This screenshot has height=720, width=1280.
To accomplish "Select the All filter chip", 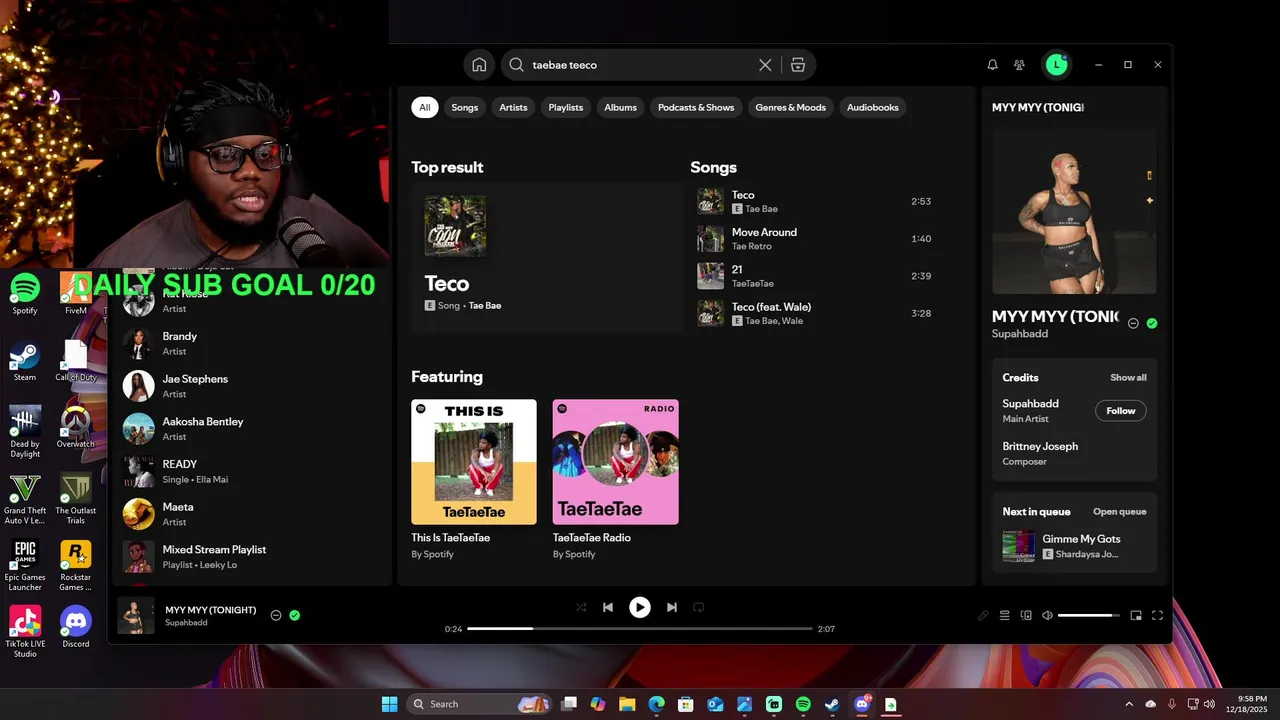I will point(425,107).
